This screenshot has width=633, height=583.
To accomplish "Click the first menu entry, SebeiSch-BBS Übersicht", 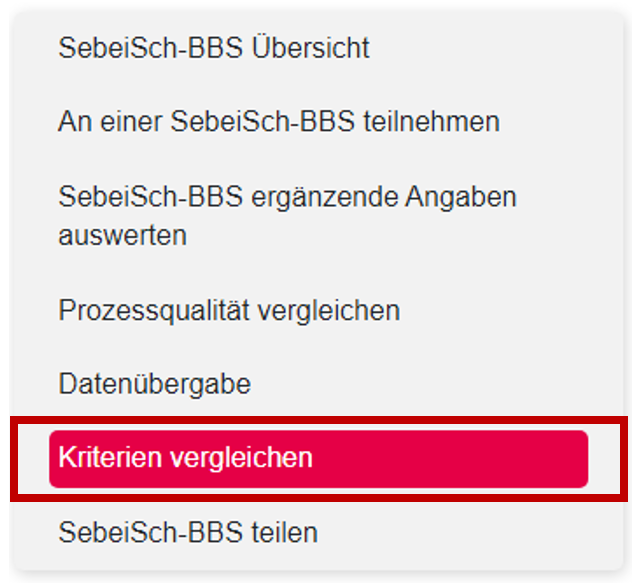I will pyautogui.click(x=214, y=48).
